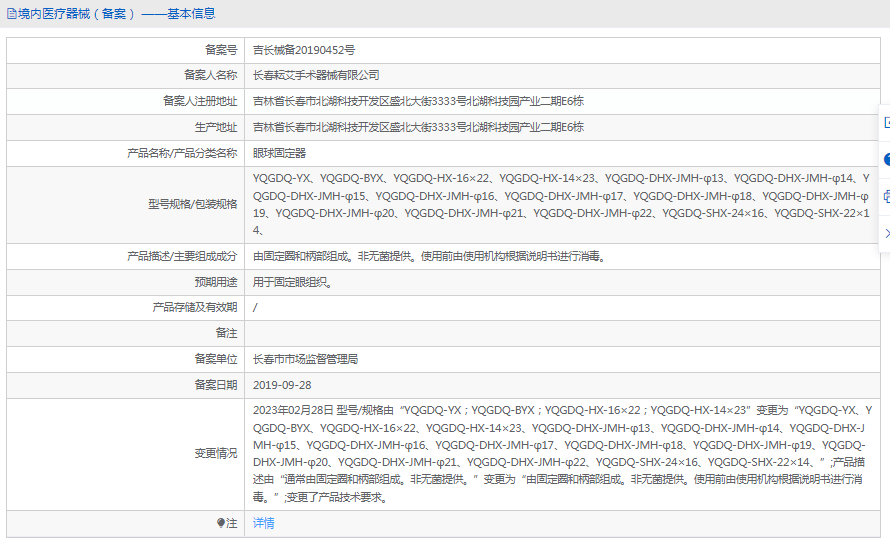
Task: Click the company name 长春耘艾手术器械有限公司
Action: pos(316,75)
